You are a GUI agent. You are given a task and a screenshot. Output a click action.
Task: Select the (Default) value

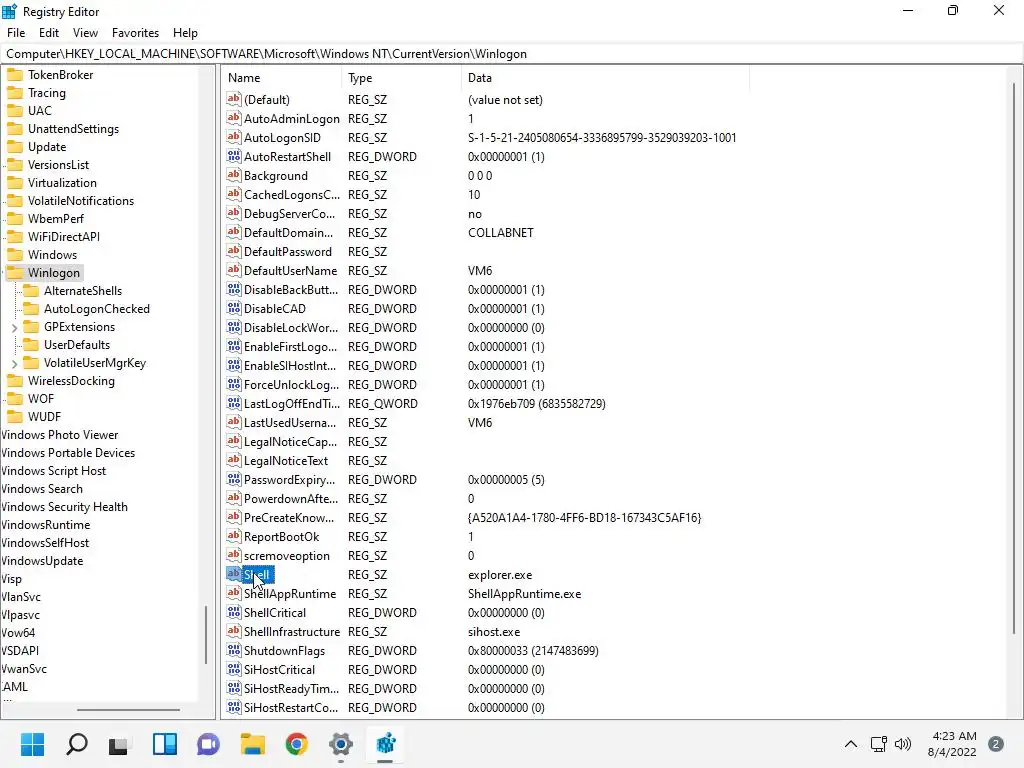266,99
